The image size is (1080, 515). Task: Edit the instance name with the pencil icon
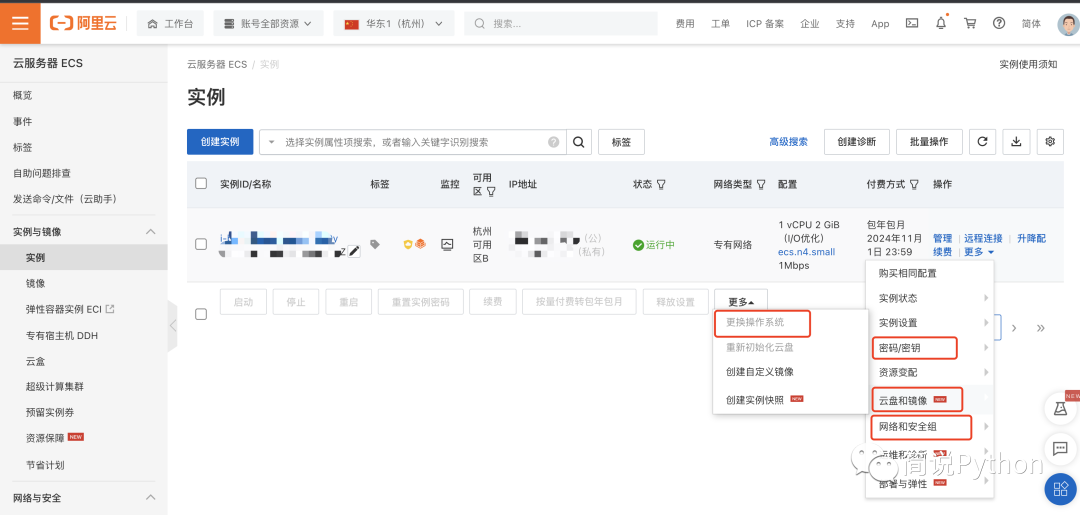point(354,252)
